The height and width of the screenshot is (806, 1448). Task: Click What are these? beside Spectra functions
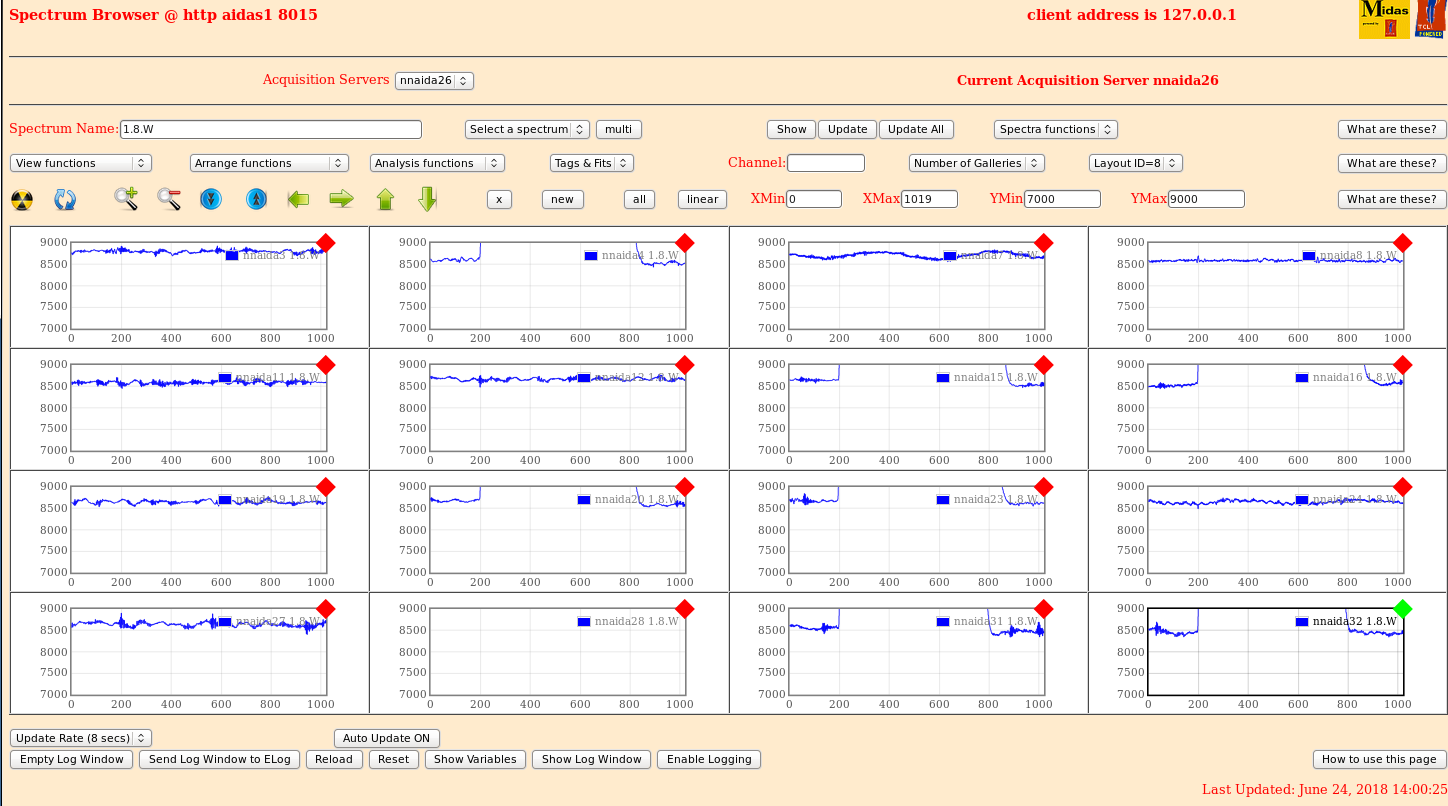pyautogui.click(x=1392, y=129)
